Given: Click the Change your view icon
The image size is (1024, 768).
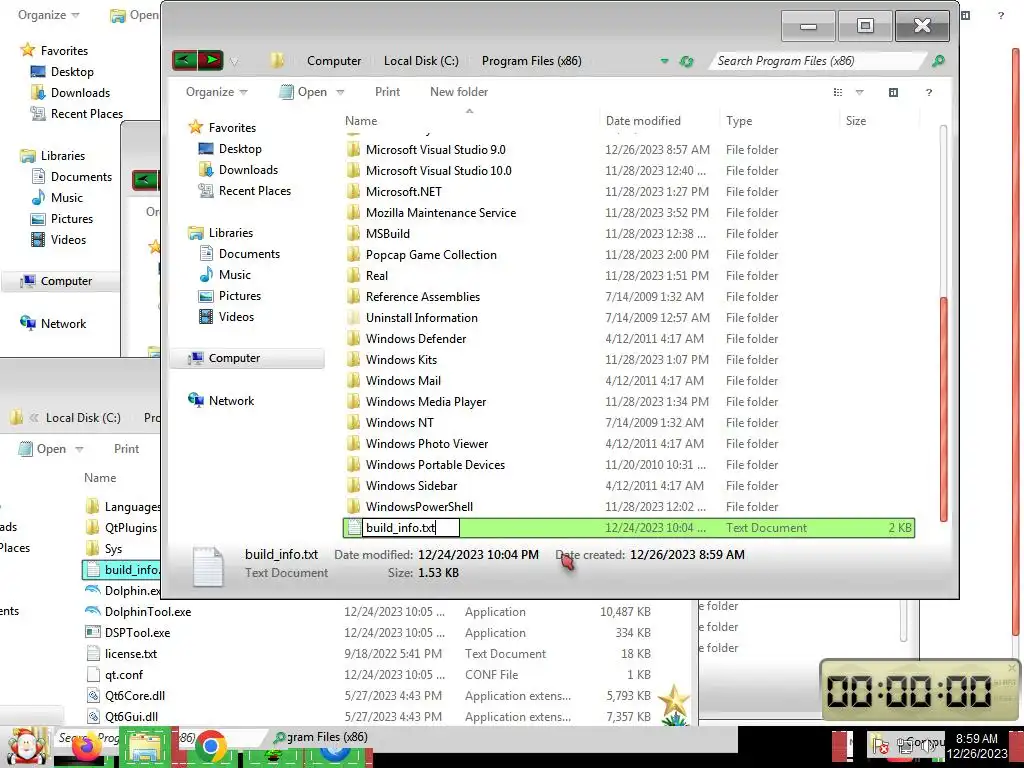Looking at the screenshot, I should [838, 93].
